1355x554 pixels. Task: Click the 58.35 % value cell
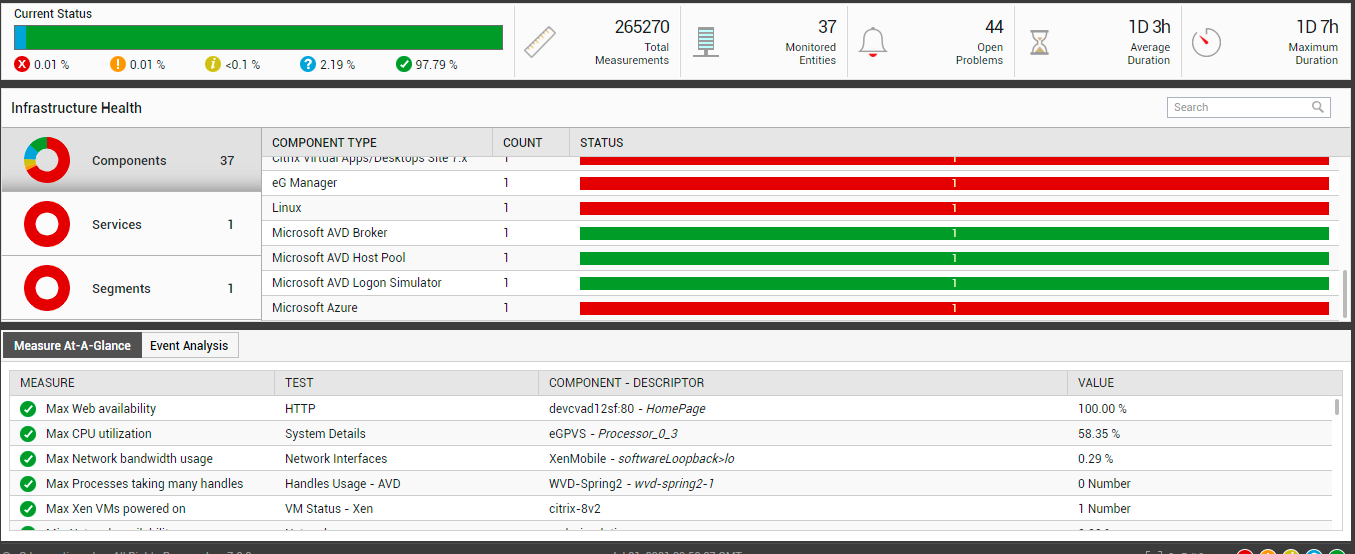tap(1099, 434)
